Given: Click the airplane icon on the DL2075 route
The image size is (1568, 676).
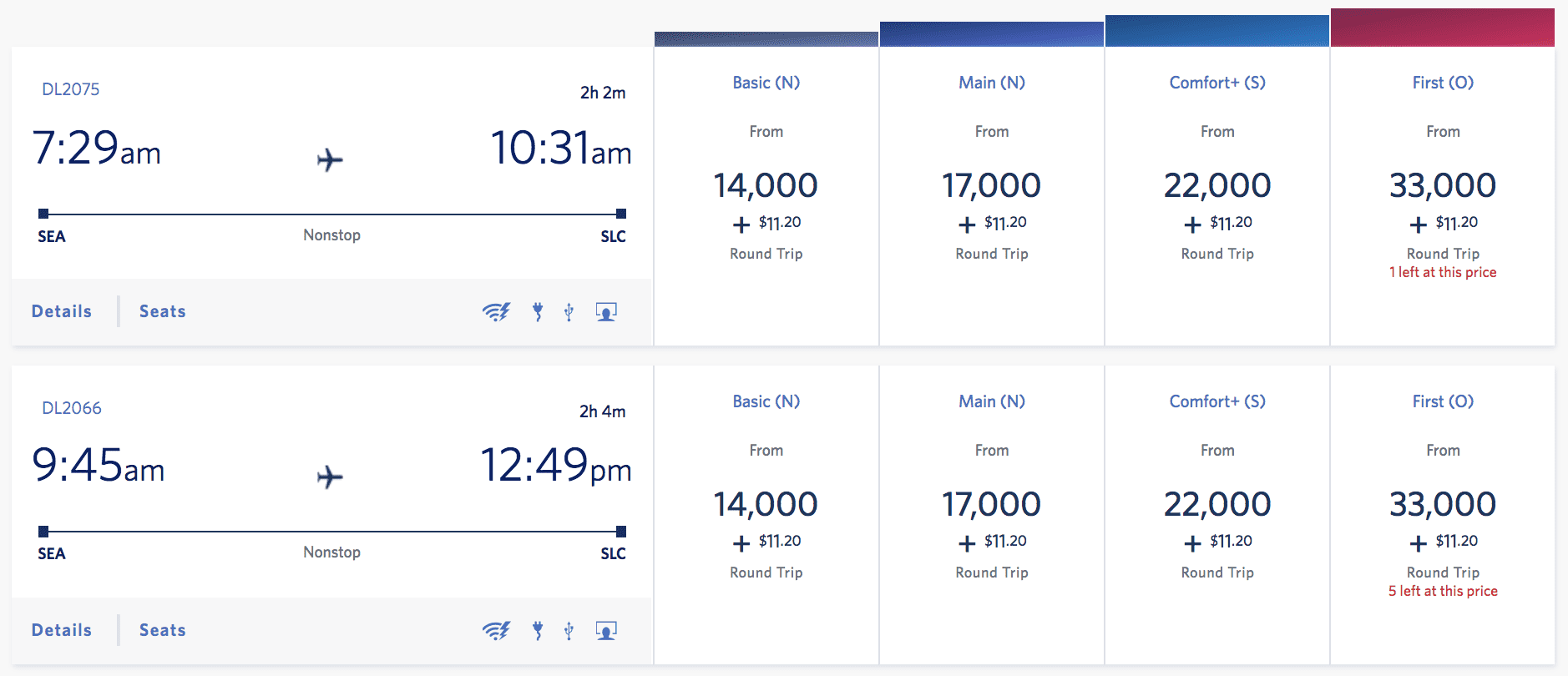Looking at the screenshot, I should [331, 159].
